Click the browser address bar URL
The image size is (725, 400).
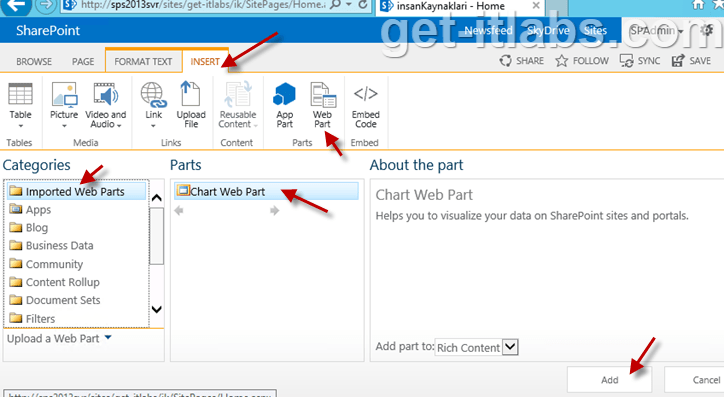point(203,5)
